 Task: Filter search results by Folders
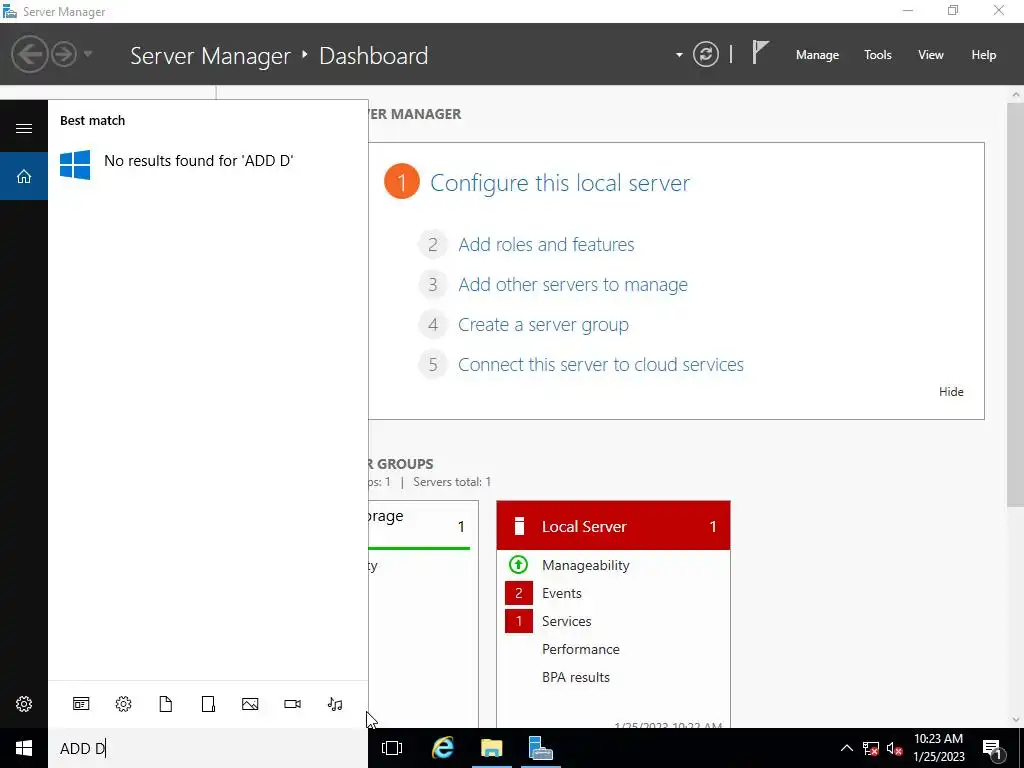click(208, 704)
